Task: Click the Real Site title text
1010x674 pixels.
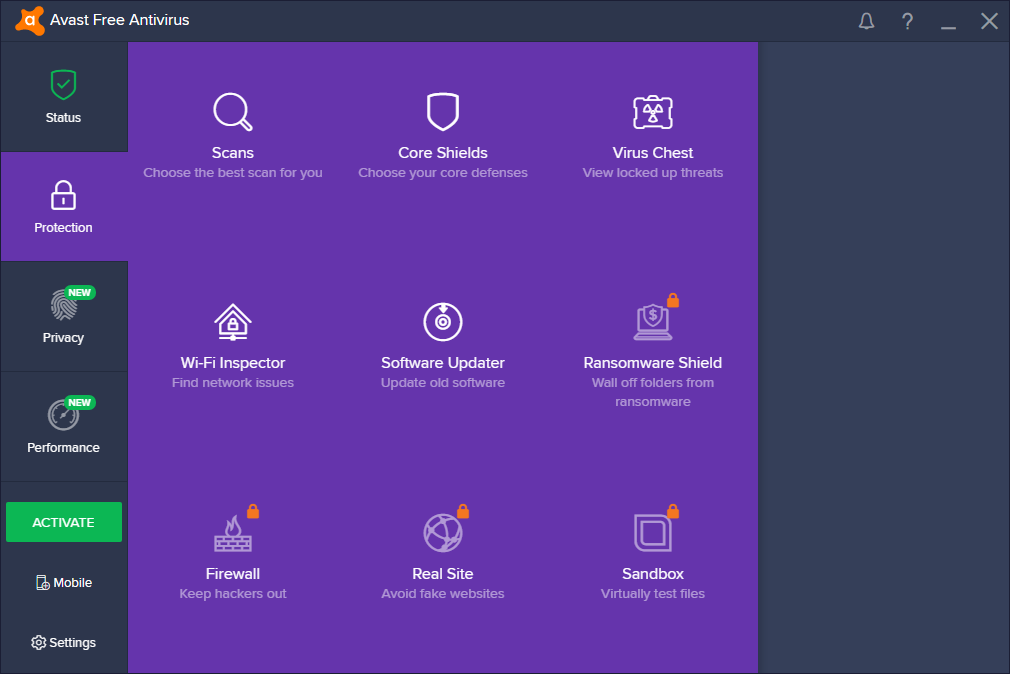Action: click(443, 573)
